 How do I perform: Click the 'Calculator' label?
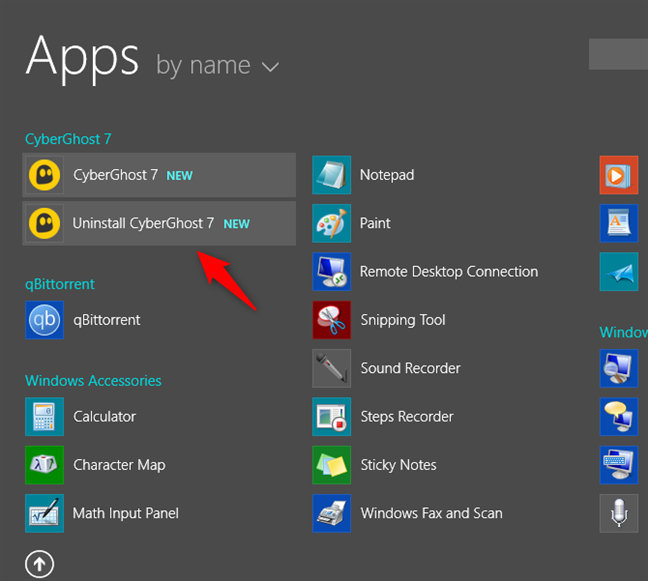pos(105,417)
